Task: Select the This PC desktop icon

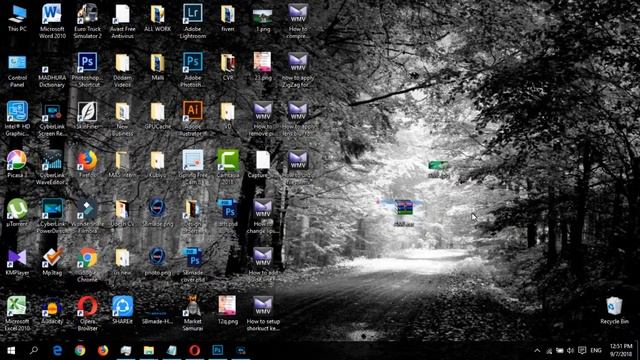Action: coord(17,19)
